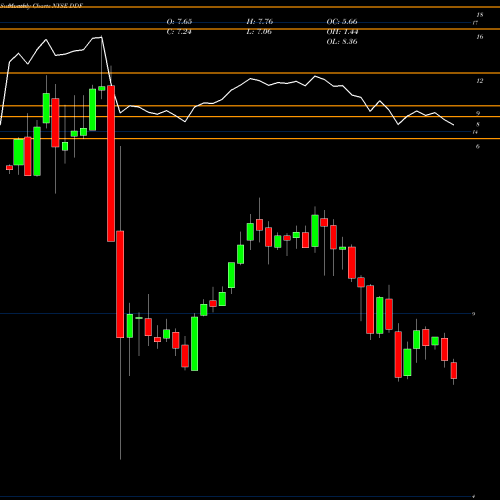Select the low price 'L: 7.06'

[259, 32]
